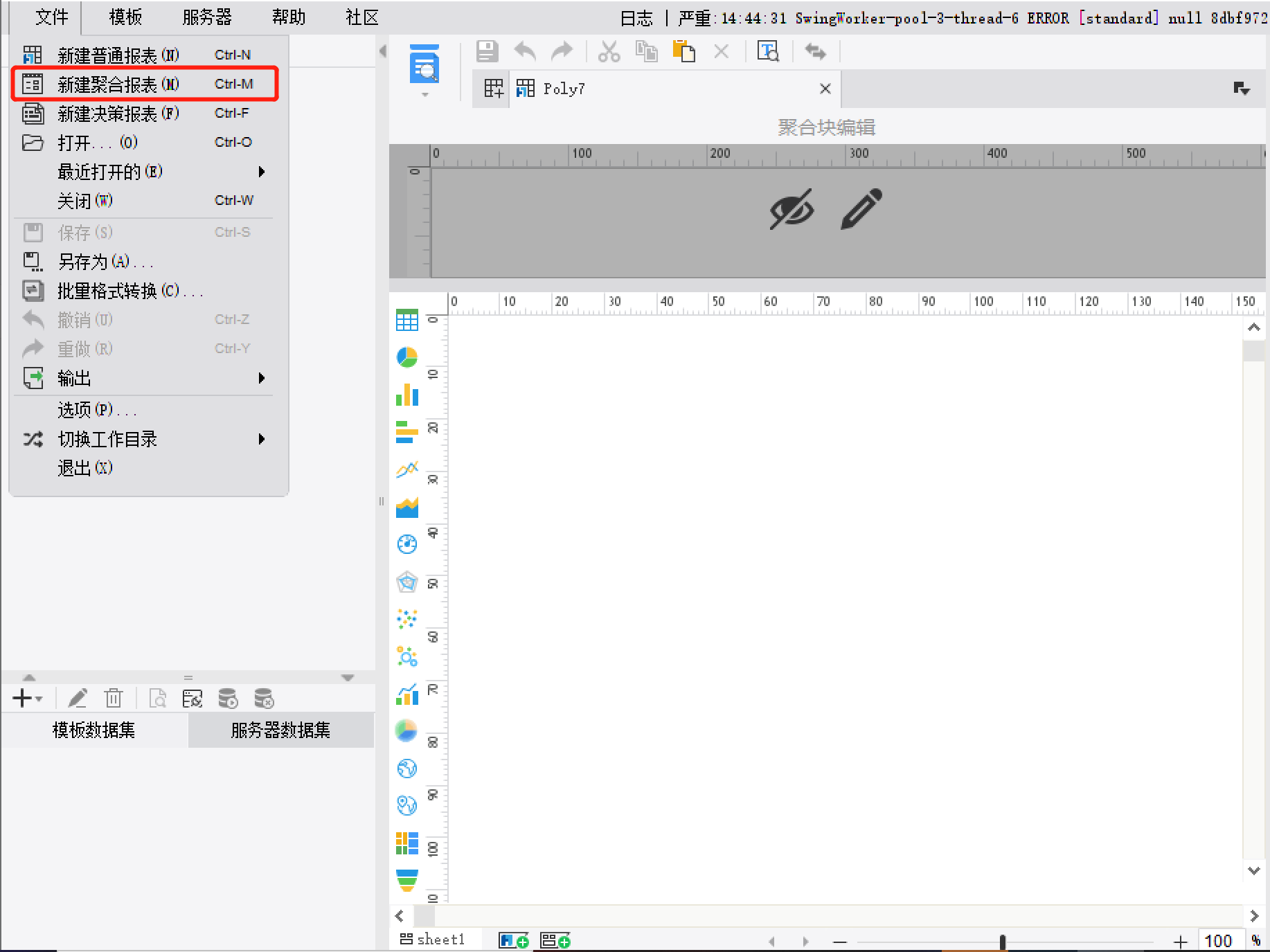Choose 新建决策报表 from the menu

145,113
